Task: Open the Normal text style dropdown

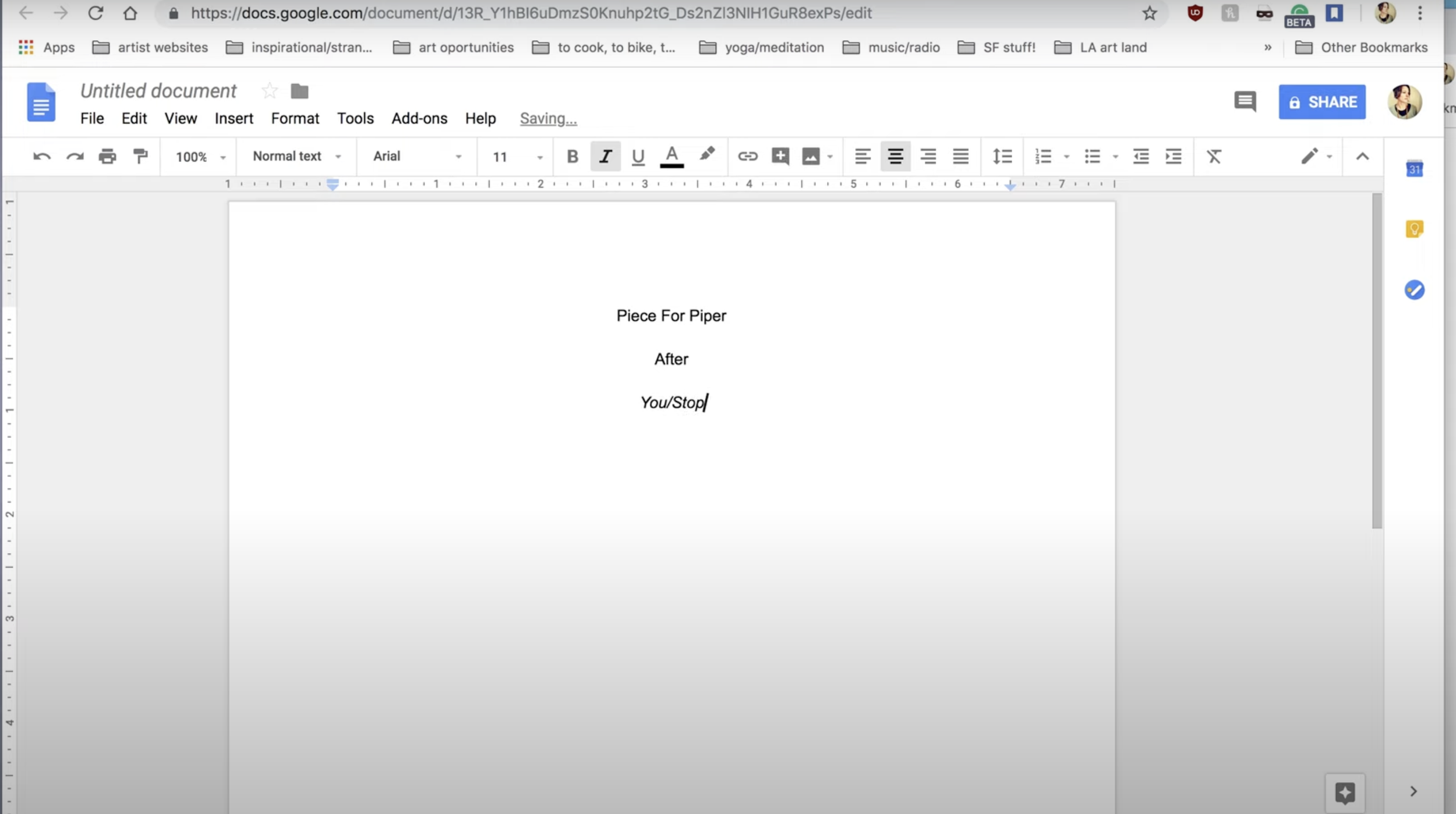Action: (296, 156)
